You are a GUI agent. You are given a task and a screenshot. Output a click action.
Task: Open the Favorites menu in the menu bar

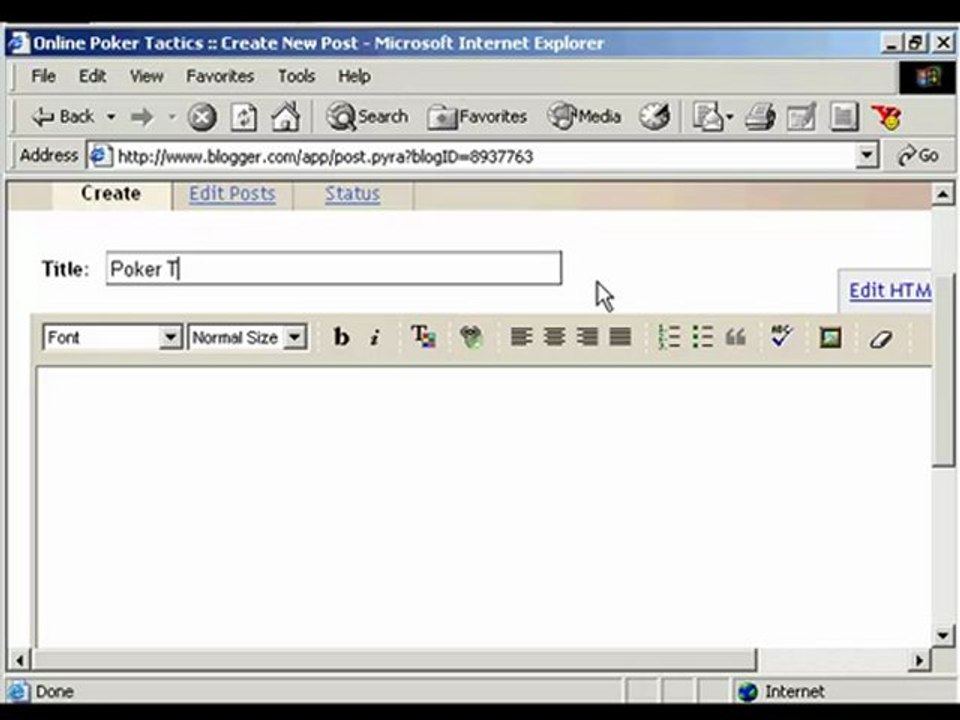(220, 76)
